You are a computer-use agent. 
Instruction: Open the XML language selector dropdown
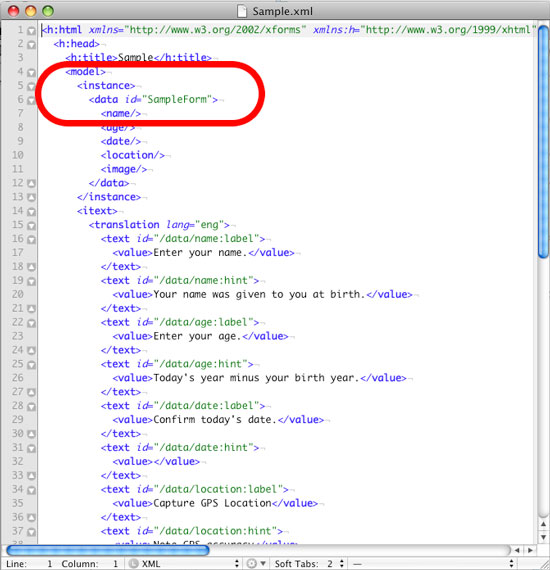pos(185,563)
